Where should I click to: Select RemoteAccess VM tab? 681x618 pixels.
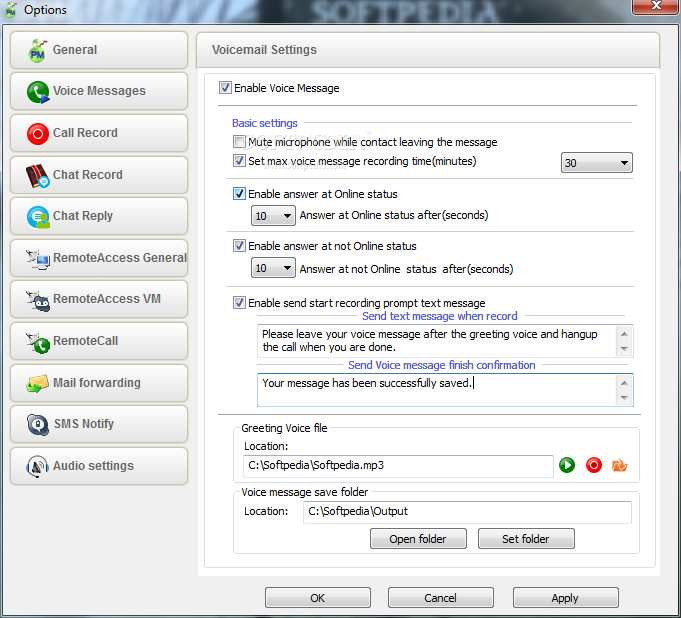(99, 300)
